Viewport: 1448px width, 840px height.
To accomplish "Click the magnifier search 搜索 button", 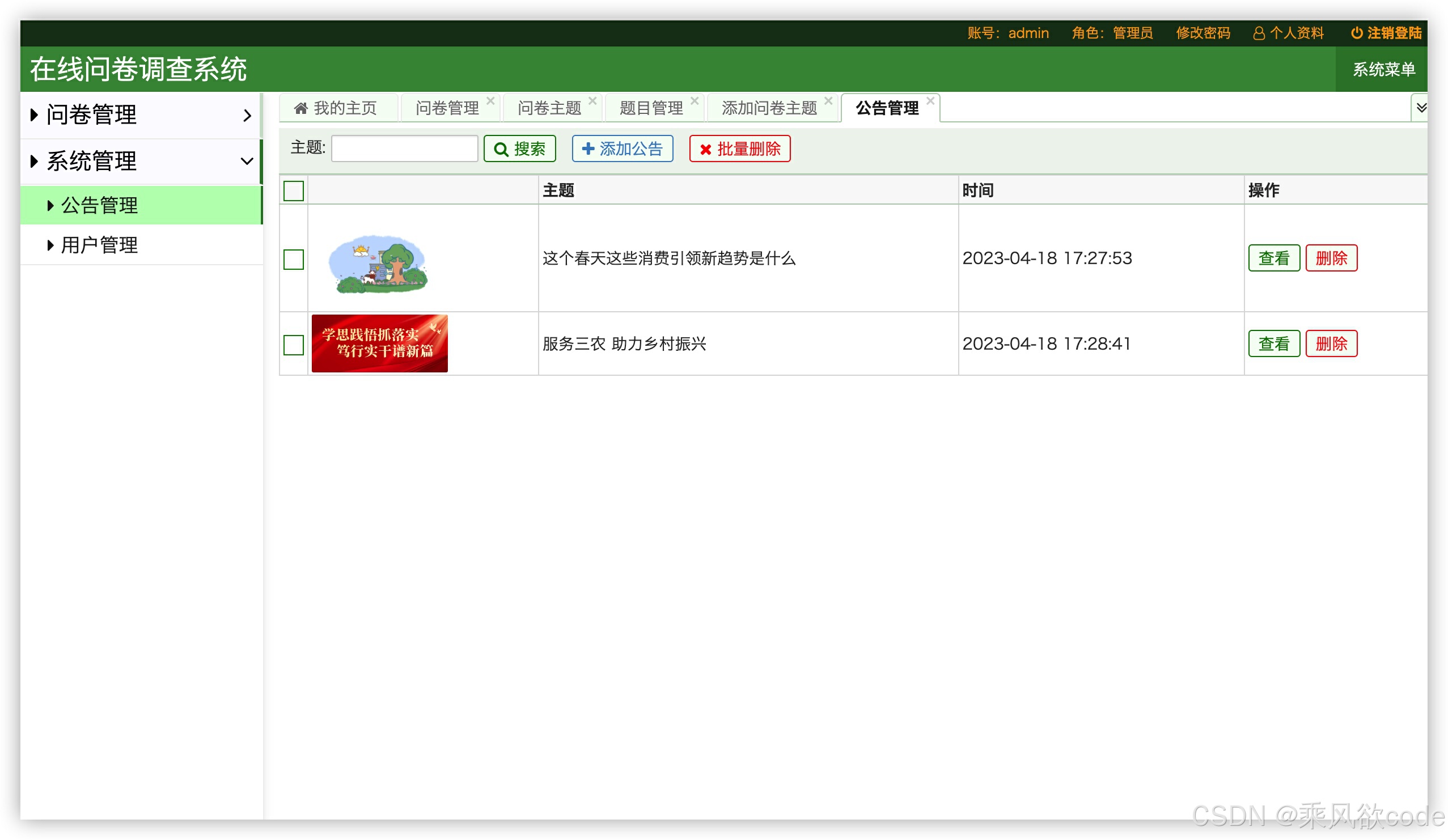I will (x=519, y=149).
